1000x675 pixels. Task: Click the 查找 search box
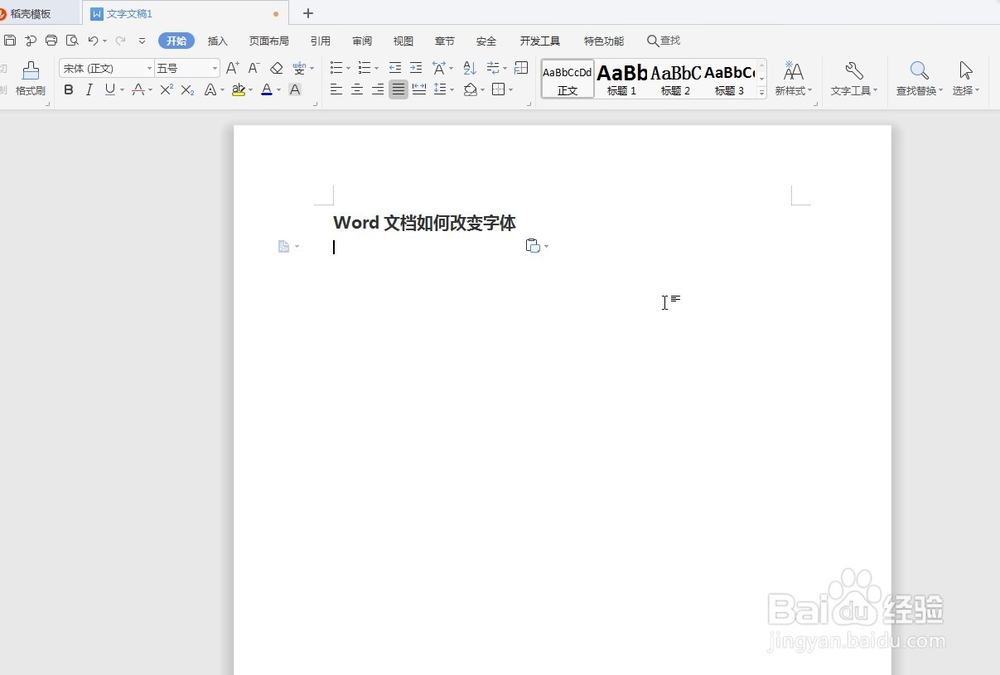coord(664,41)
